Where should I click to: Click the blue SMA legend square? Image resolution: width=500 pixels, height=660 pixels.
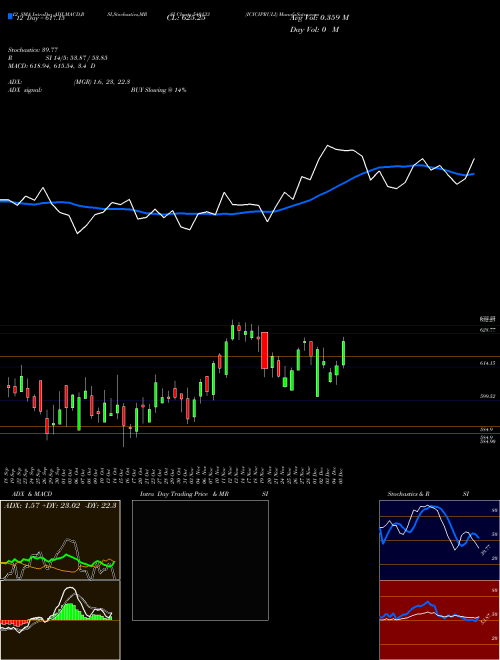coord(11,17)
